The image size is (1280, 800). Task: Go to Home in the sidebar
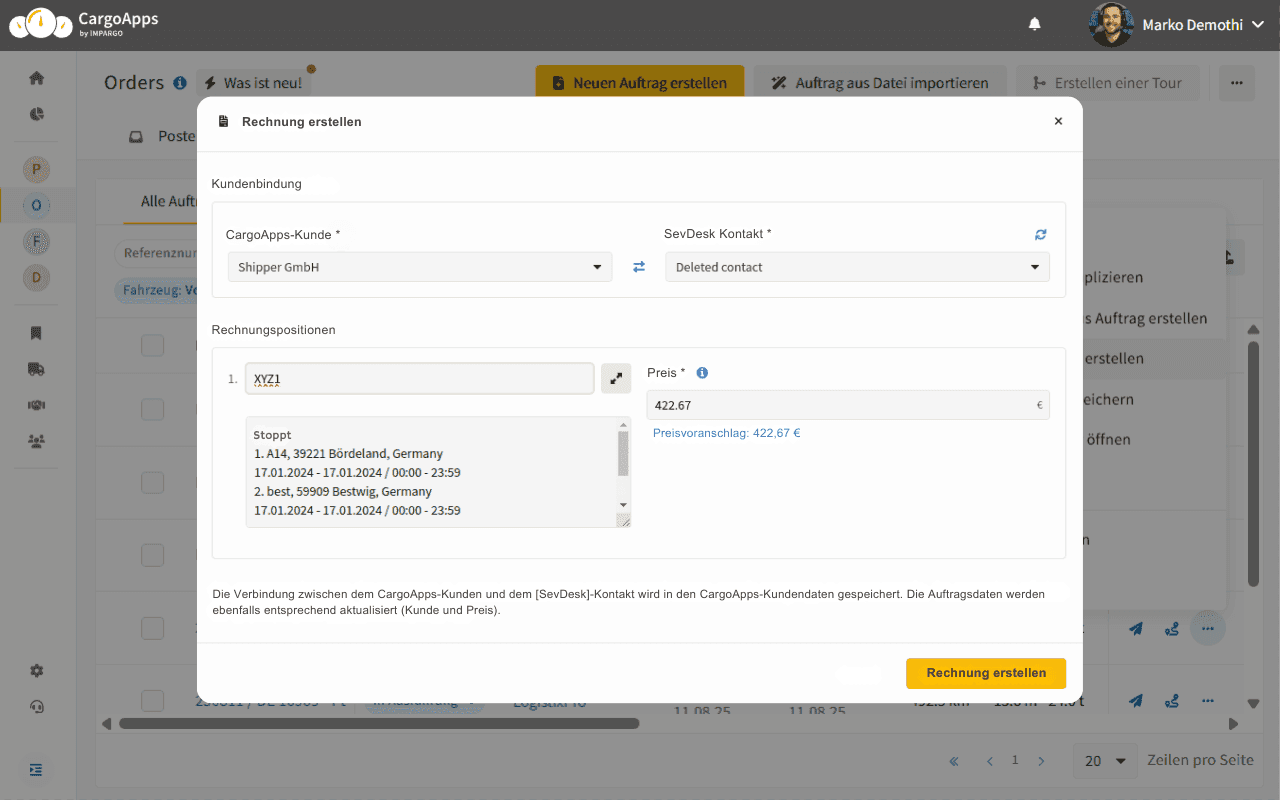[37, 78]
